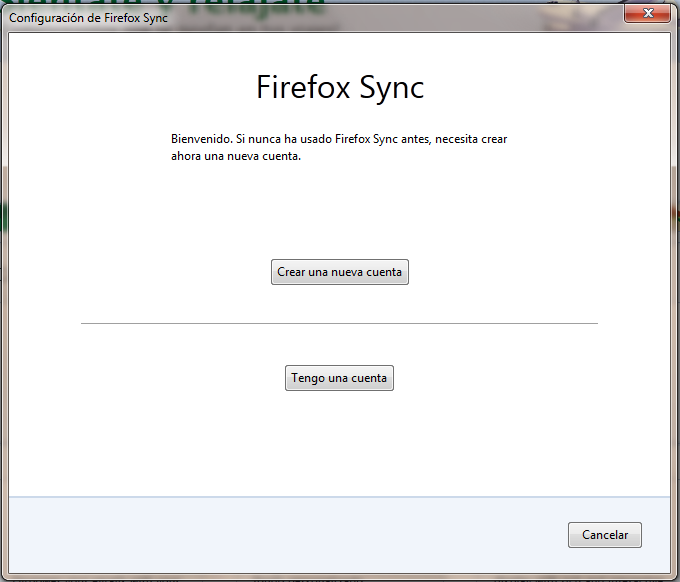Viewport: 680px width, 582px height.
Task: Click the dialog's left window border
Action: coord(4,300)
